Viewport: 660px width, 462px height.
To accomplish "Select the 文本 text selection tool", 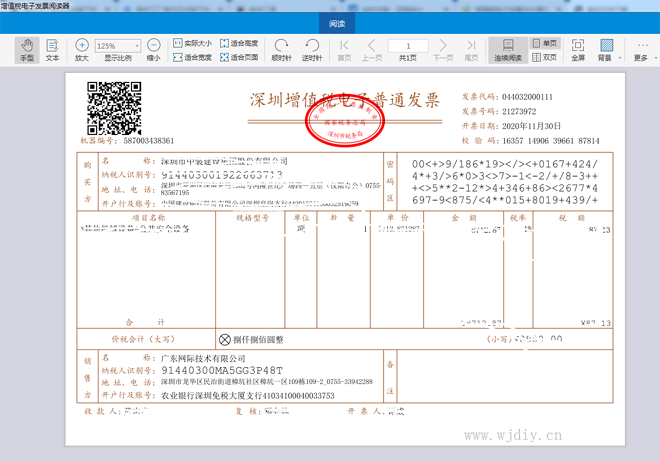I will coord(52,50).
